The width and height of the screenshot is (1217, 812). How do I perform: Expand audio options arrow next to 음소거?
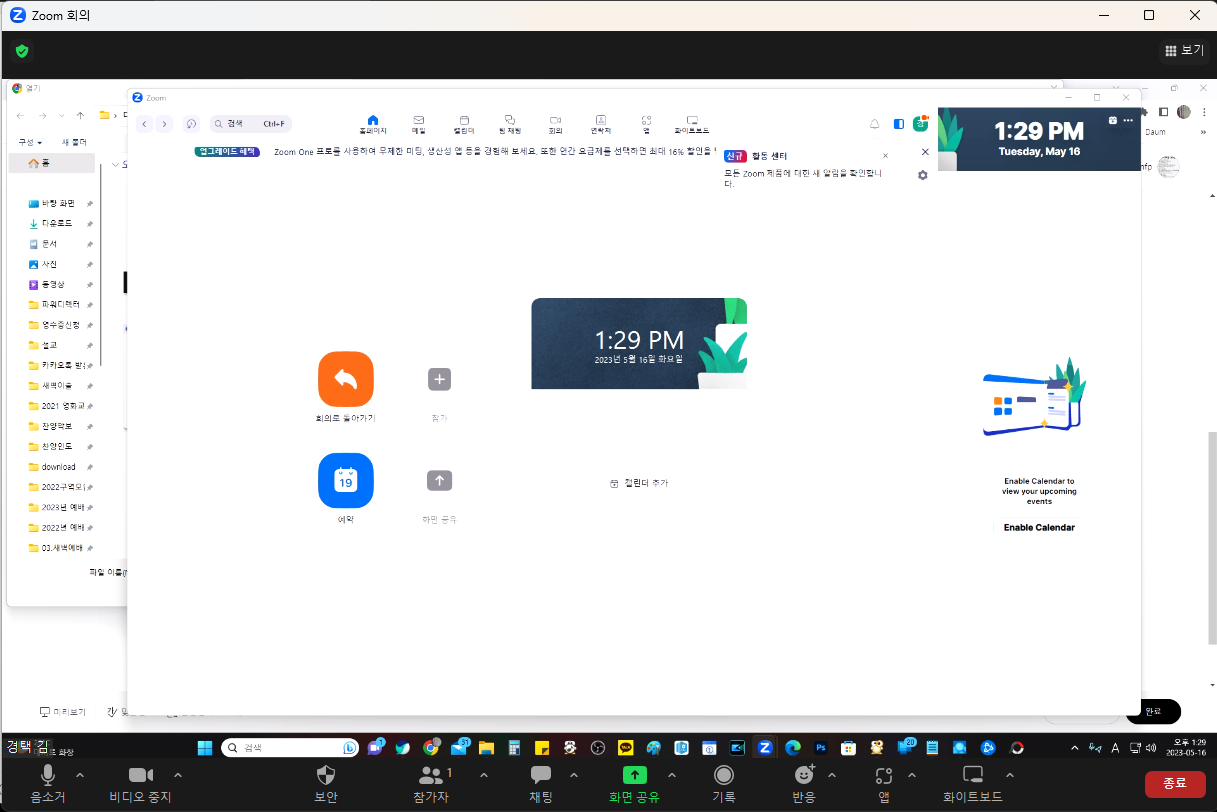(x=80, y=775)
